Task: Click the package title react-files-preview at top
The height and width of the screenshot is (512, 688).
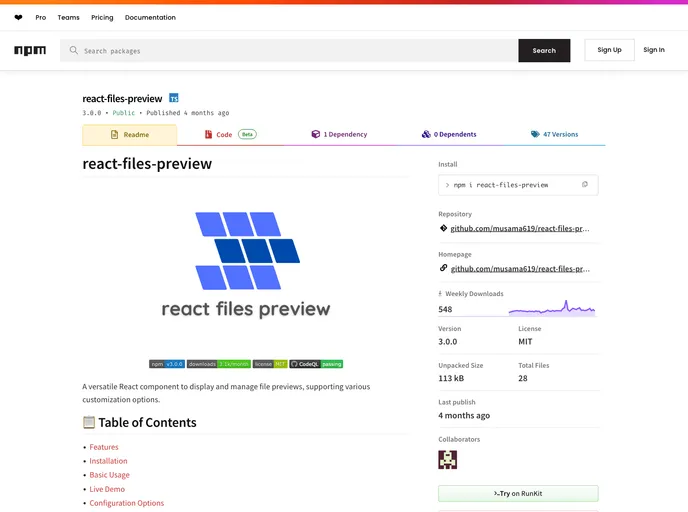Action: (122, 99)
